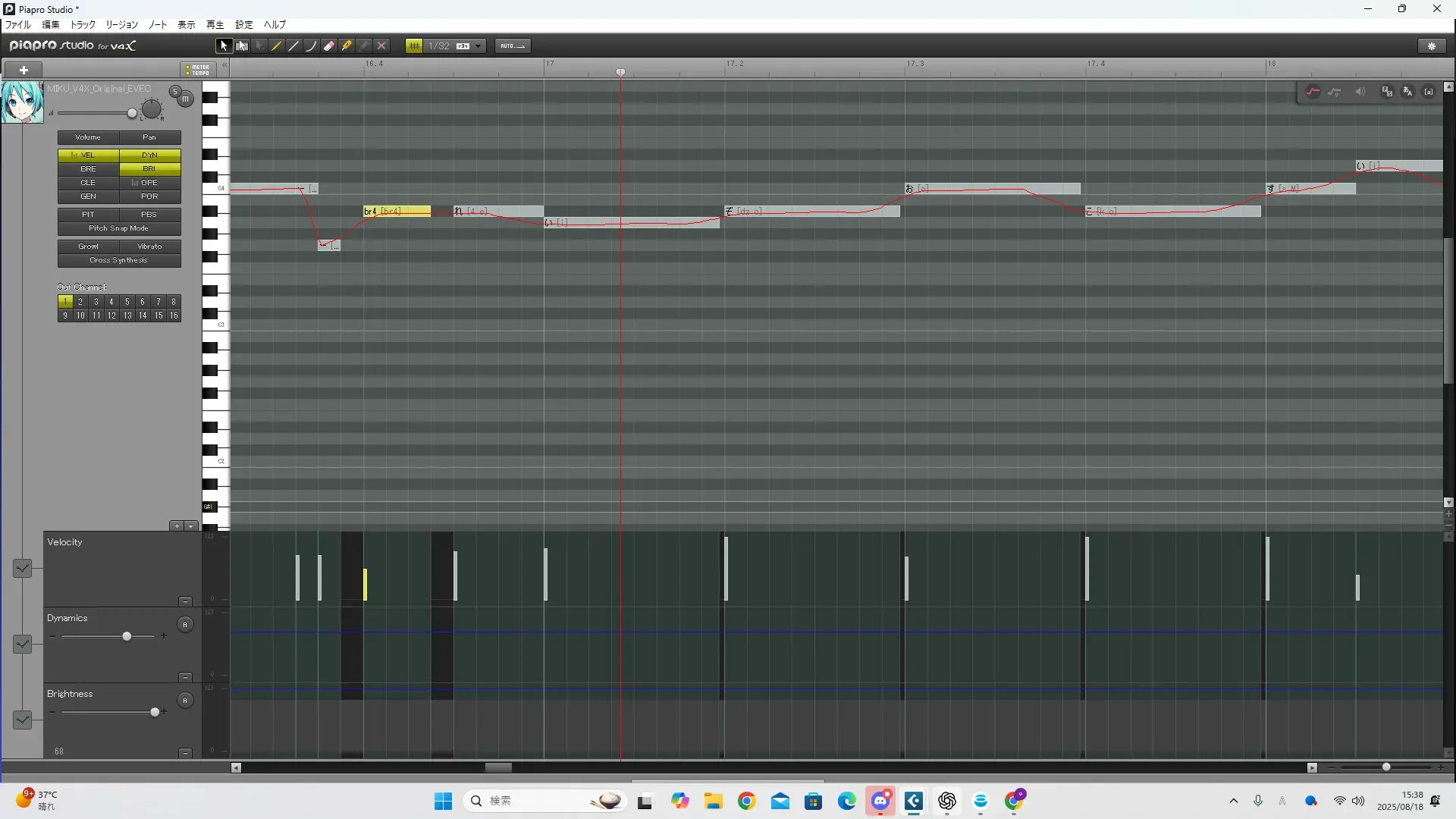
Task: Enable the BRE parameter button
Action: 88,169
